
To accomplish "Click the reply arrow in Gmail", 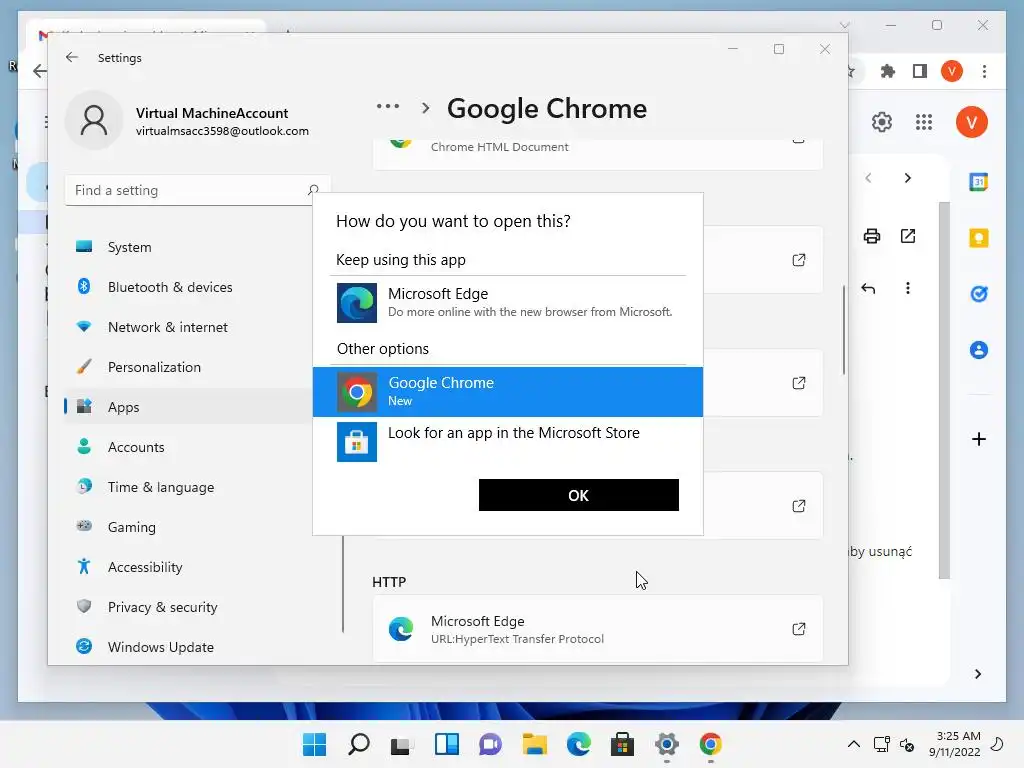I will (x=868, y=288).
